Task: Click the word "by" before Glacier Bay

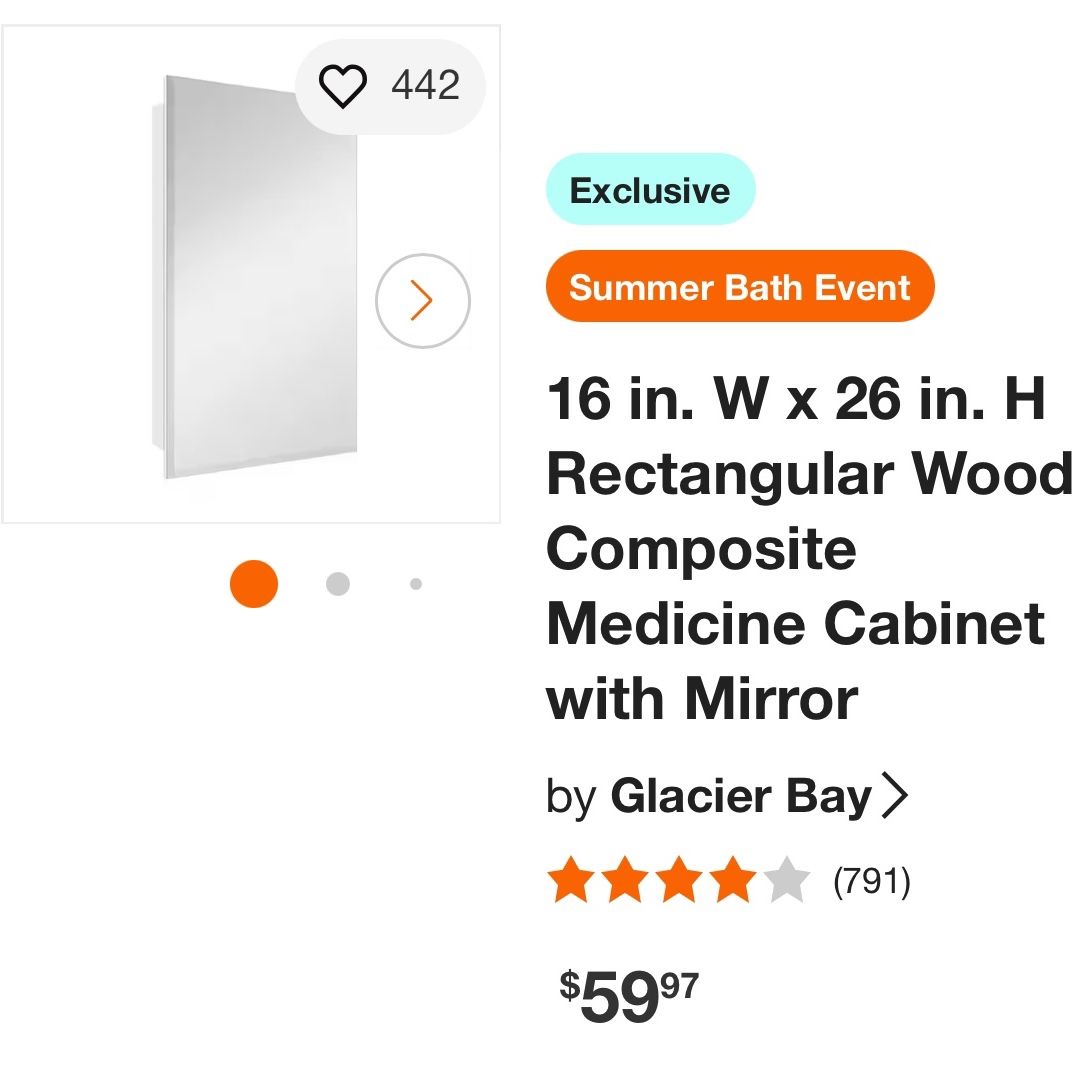Action: 571,797
